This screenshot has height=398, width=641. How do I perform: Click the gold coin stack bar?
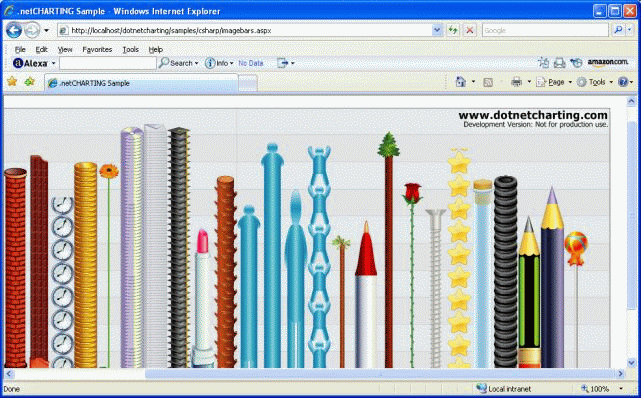click(x=85, y=265)
